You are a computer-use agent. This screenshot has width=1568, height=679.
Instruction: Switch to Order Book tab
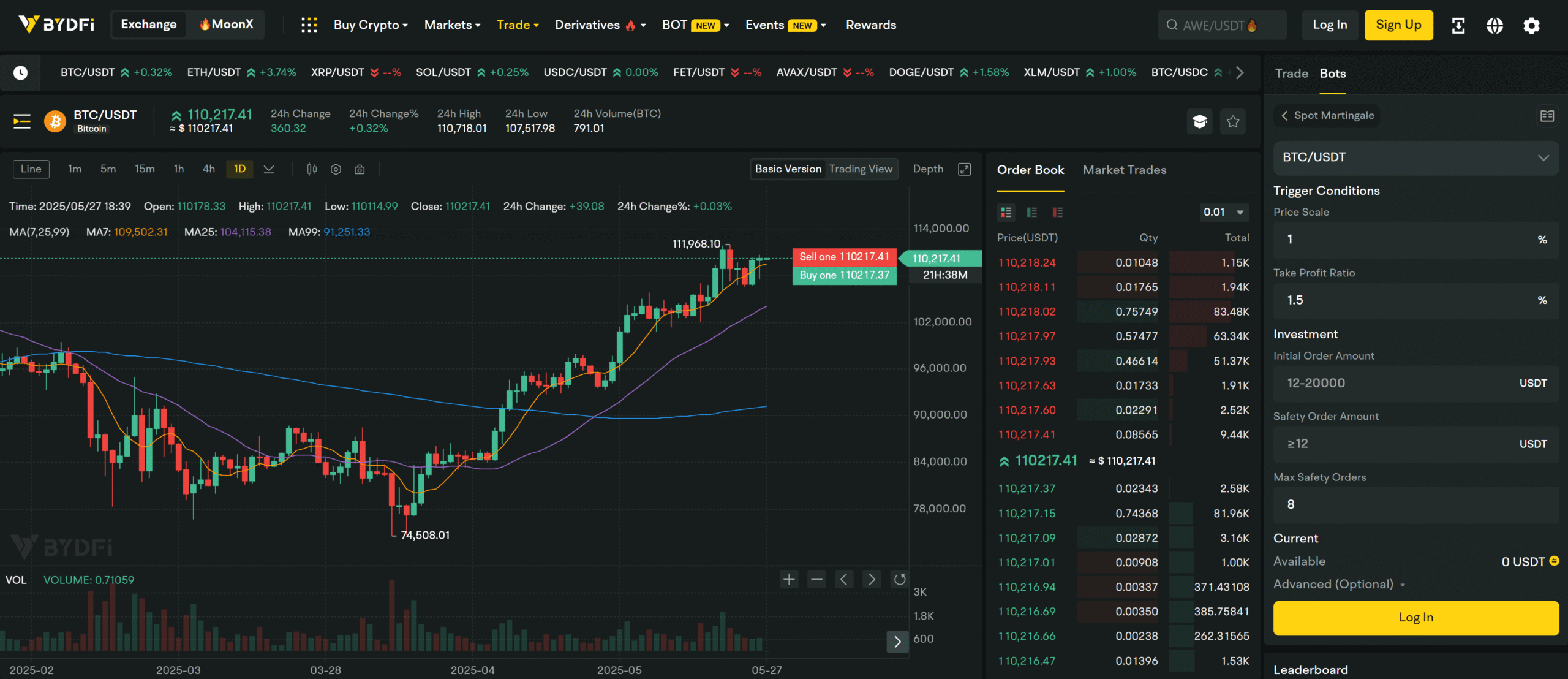(1030, 170)
